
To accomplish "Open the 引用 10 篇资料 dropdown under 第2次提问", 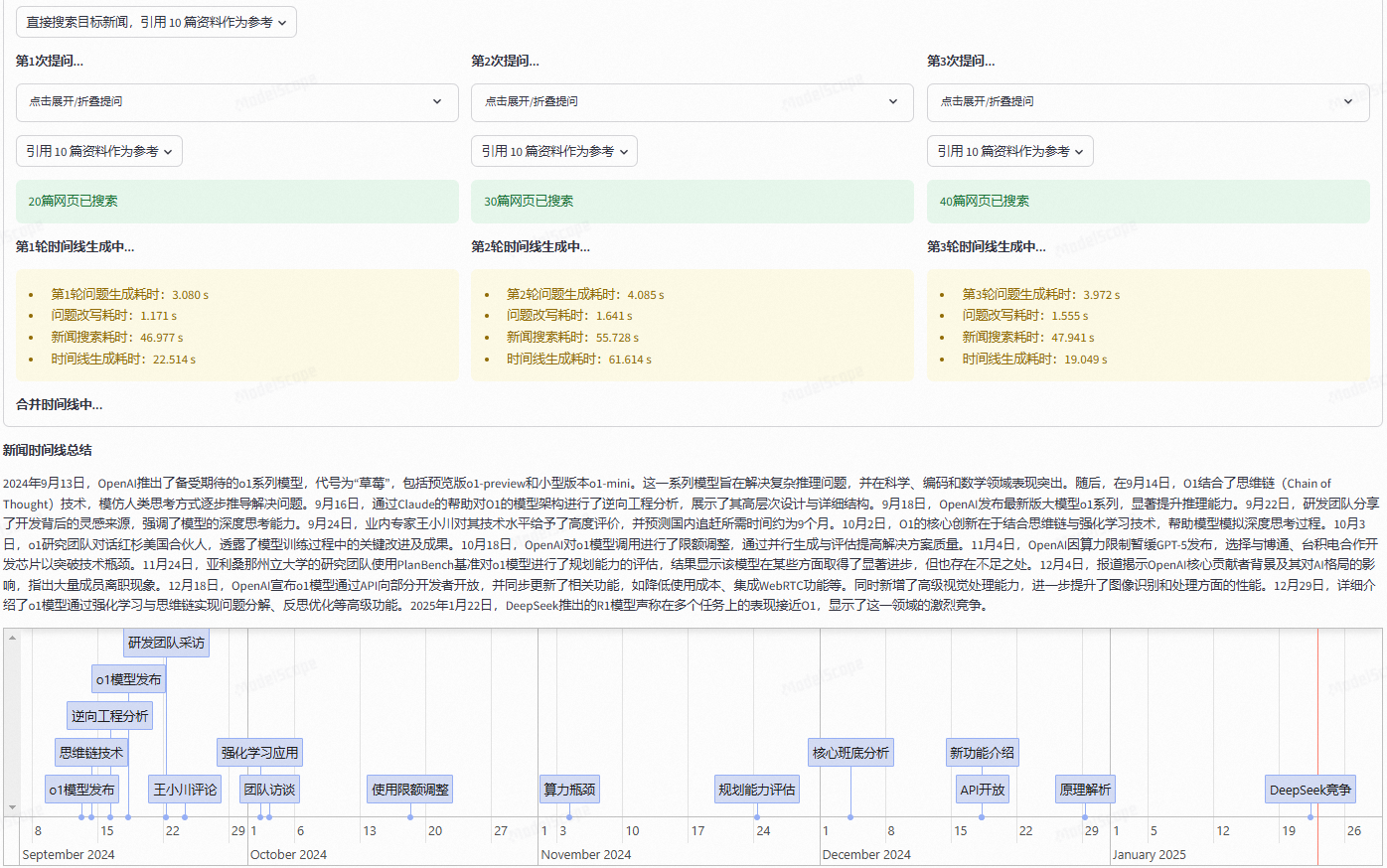I will (x=554, y=151).
